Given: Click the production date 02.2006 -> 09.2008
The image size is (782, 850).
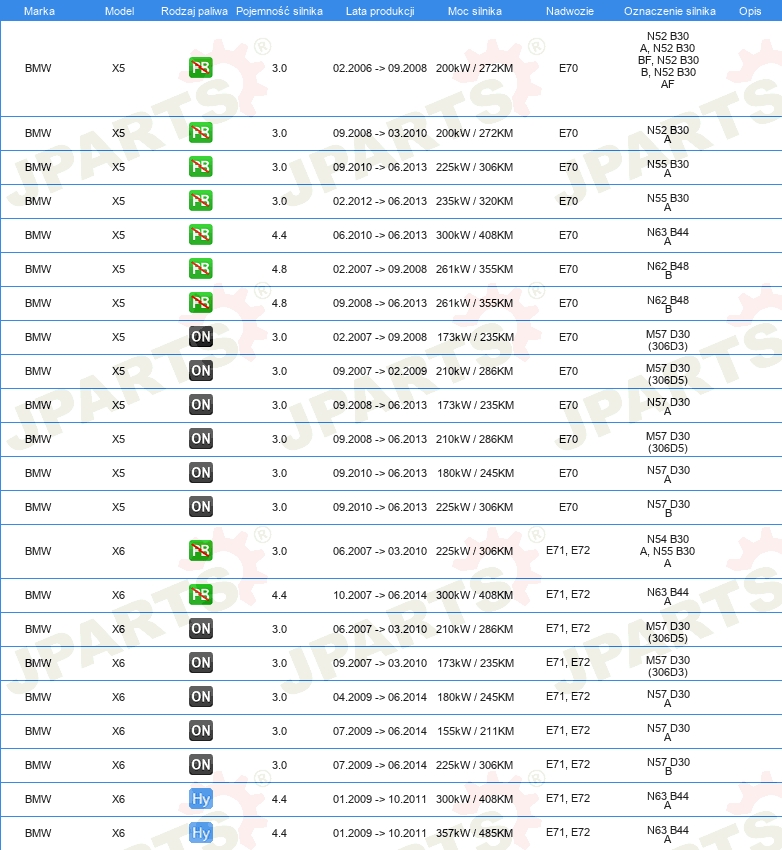Looking at the screenshot, I should 380,68.
